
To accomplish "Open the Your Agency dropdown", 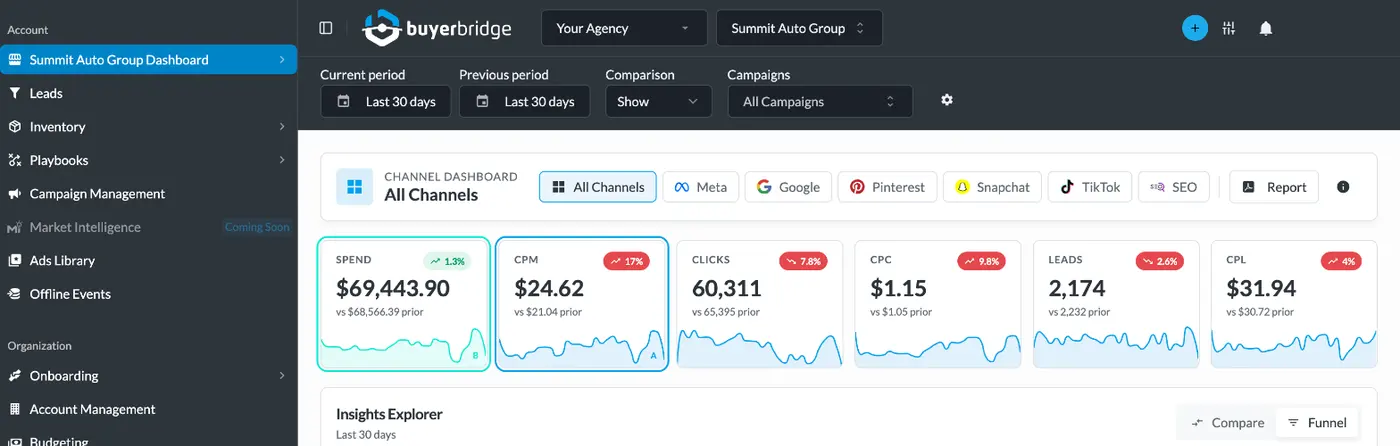I will (624, 28).
